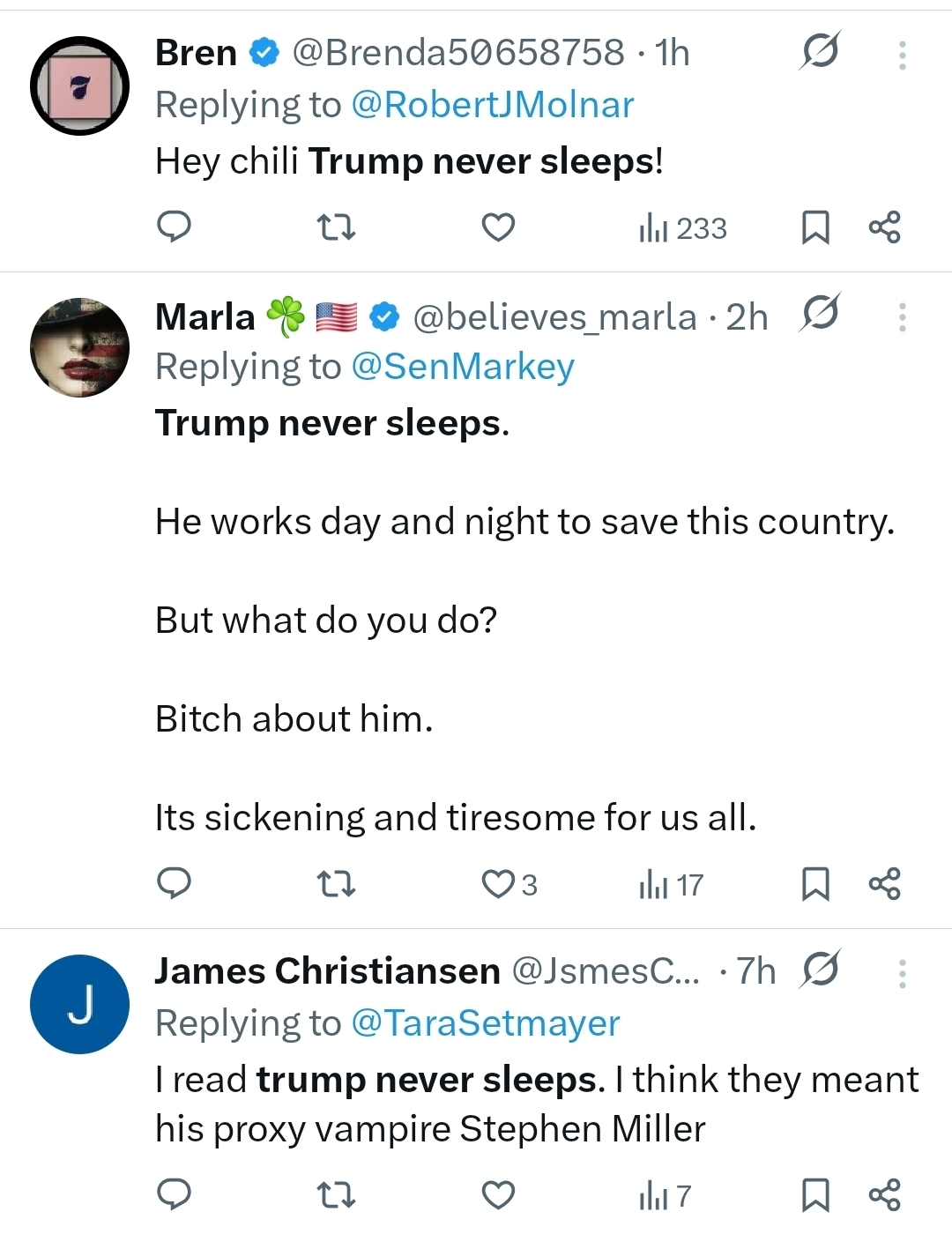Reply to Bren's tweet
Screen dimensions: 952x1234
click(x=174, y=227)
